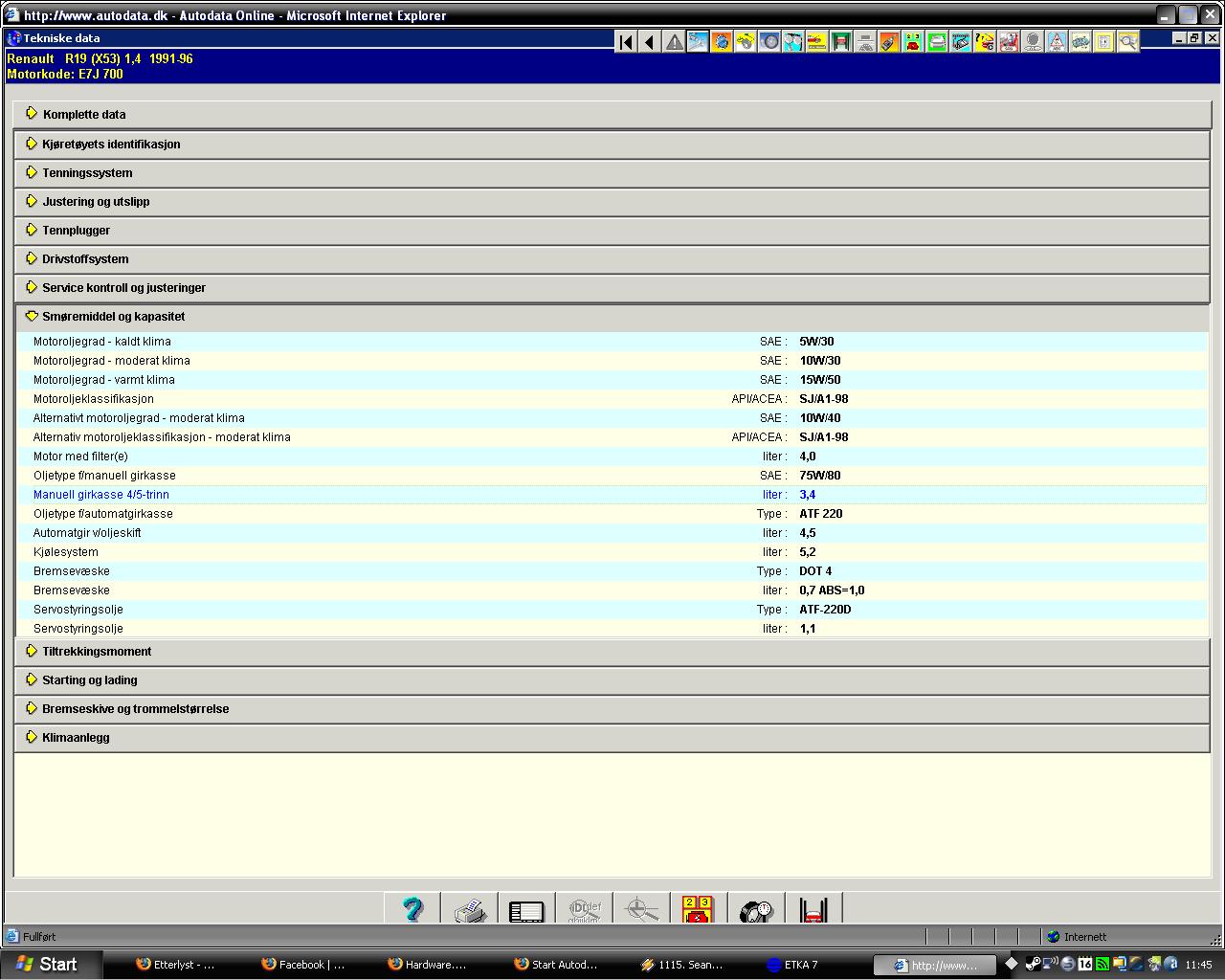The height and width of the screenshot is (980, 1225).
Task: Switch to Etterlyst Firefox taskbar window
Action: pos(177,965)
